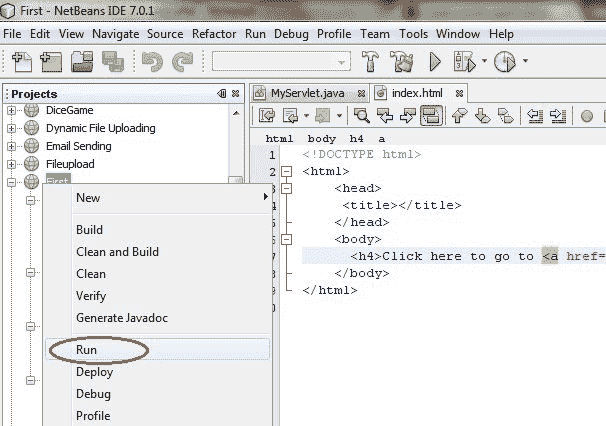Open the Tools menu
Screen dimensions: 606x426
pyautogui.click(x=413, y=34)
